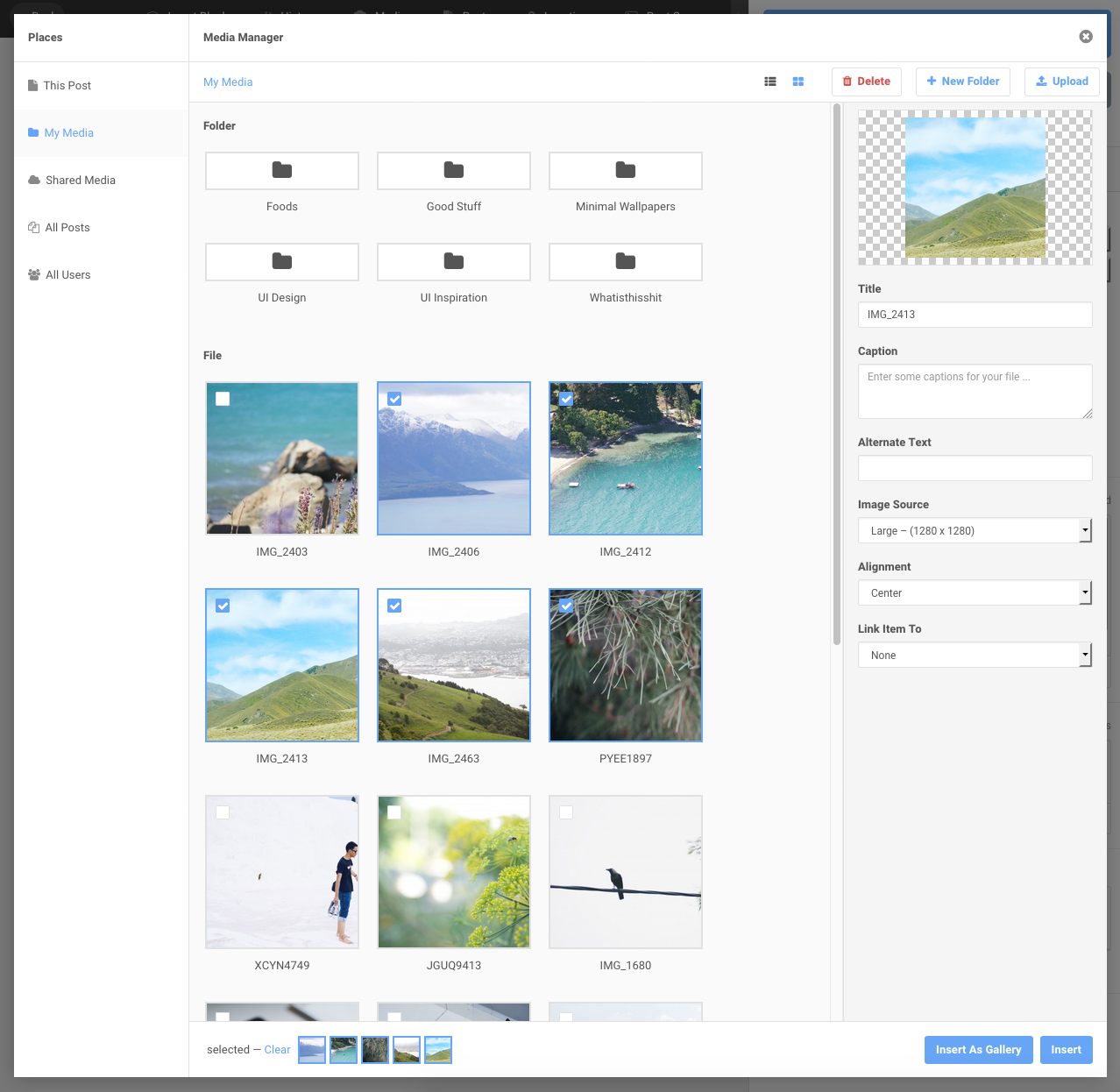Click the Title input field
This screenshot has width=1120, height=1092.
click(975, 315)
